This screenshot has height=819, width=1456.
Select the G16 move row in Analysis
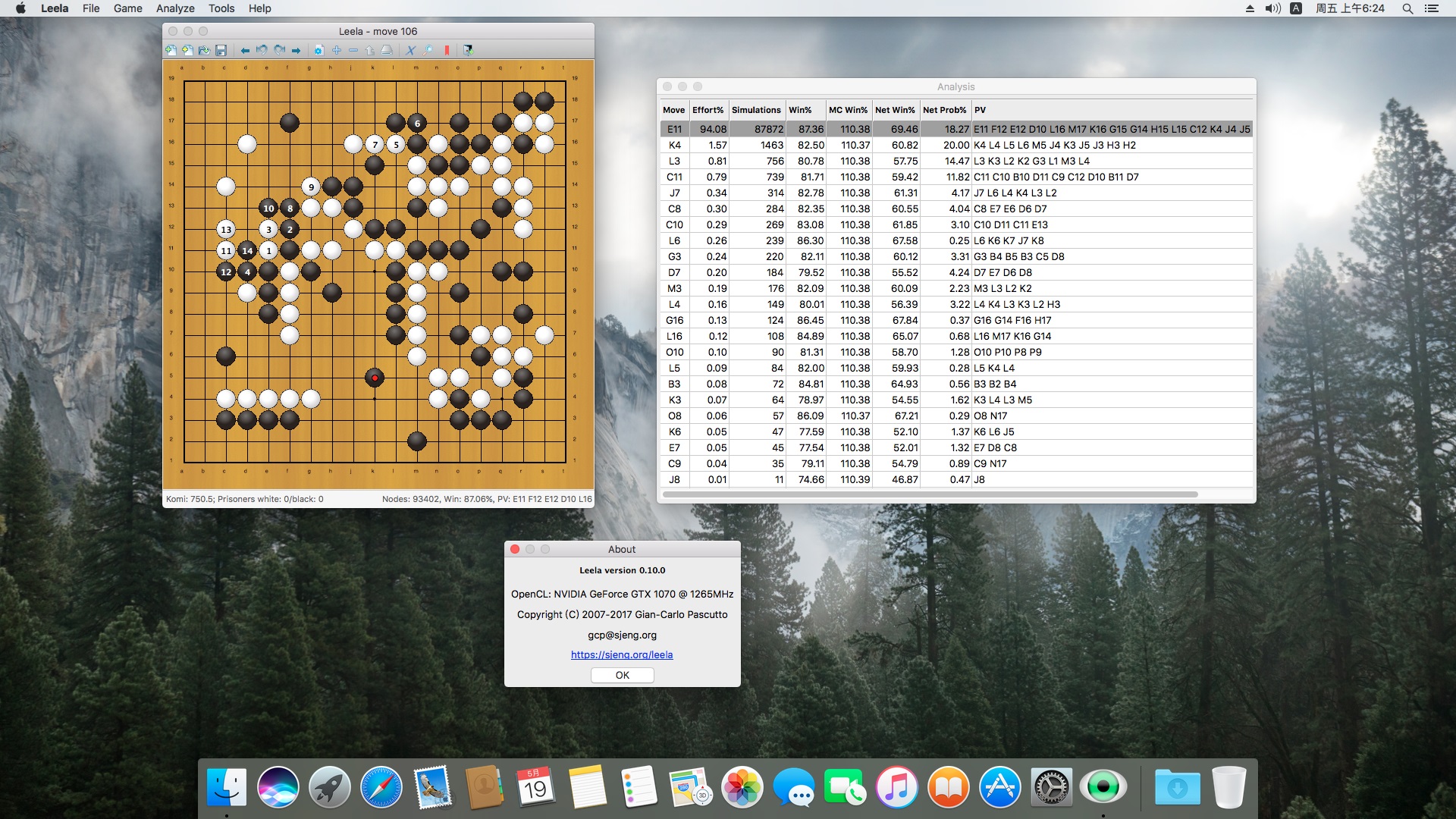point(956,320)
